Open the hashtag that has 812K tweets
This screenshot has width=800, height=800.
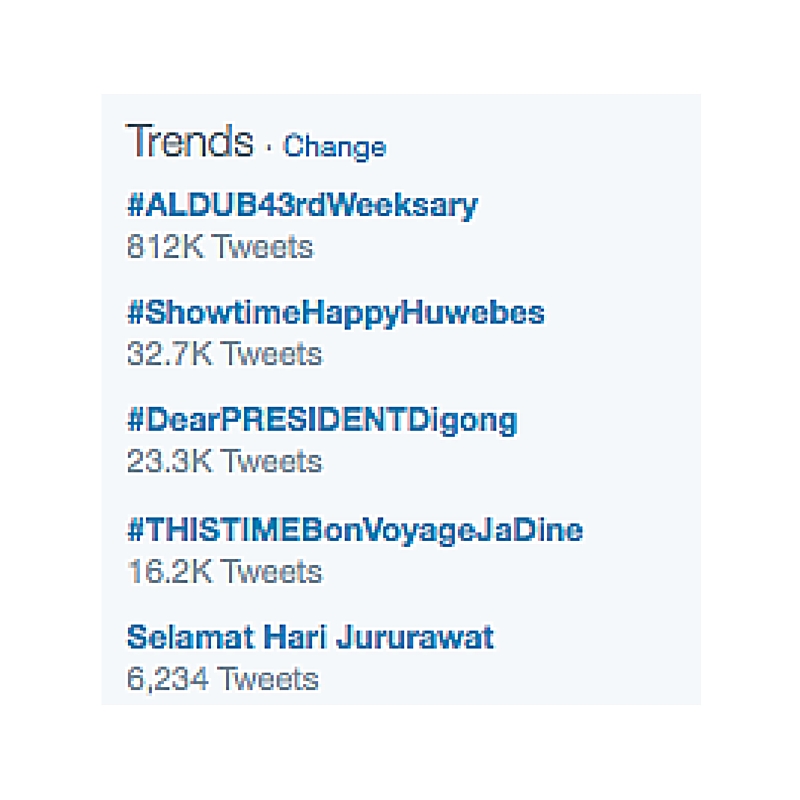302,206
